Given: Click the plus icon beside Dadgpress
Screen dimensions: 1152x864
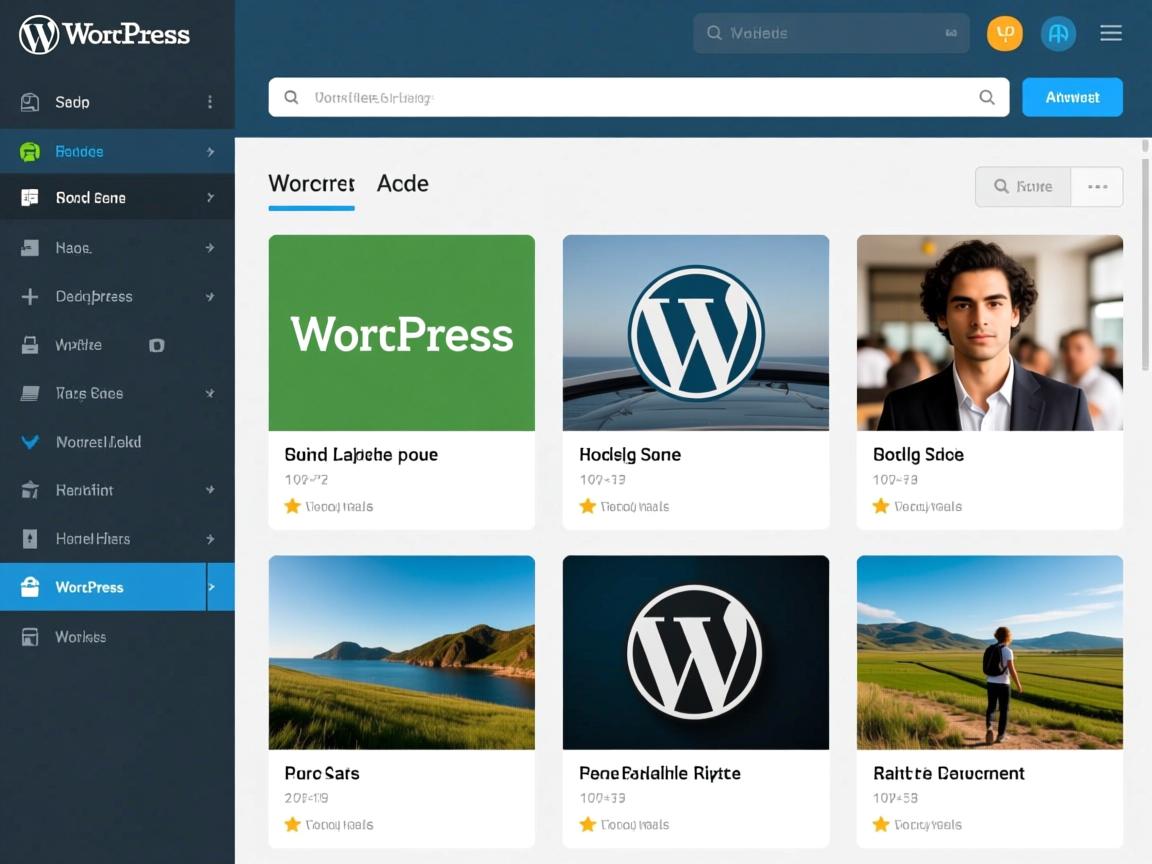Looking at the screenshot, I should pos(30,297).
